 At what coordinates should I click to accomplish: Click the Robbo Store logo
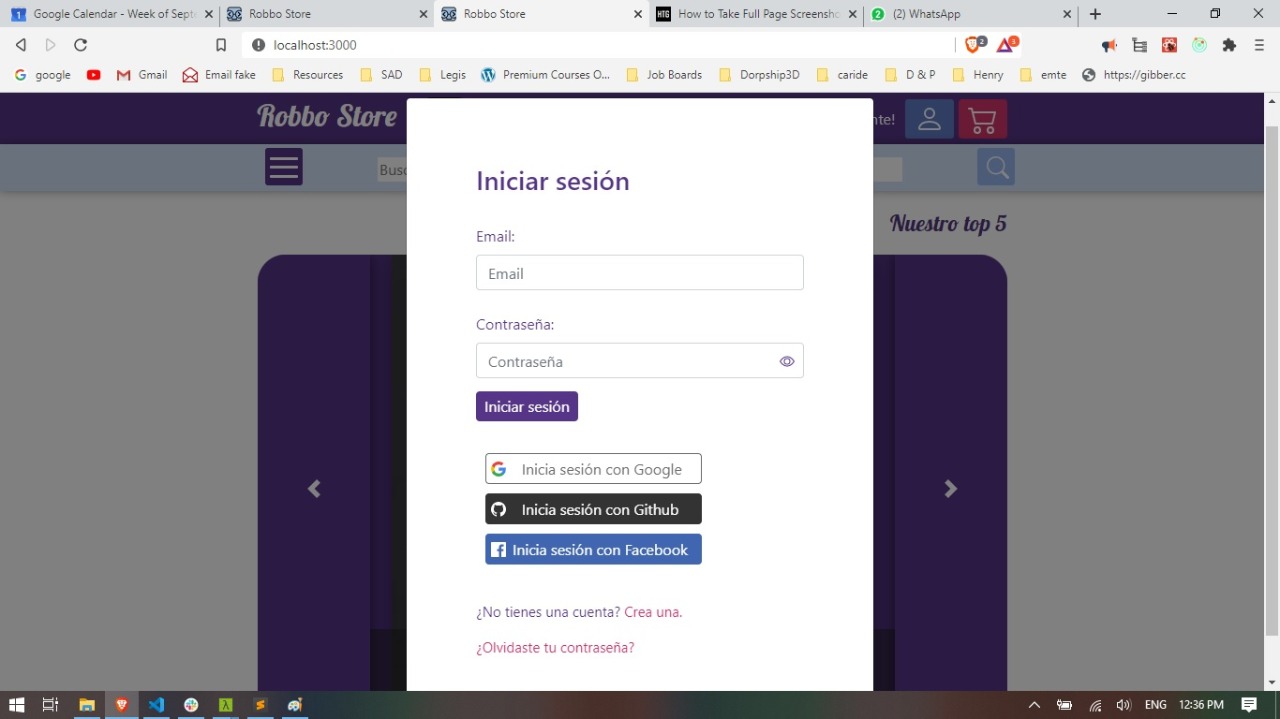tap(327, 116)
